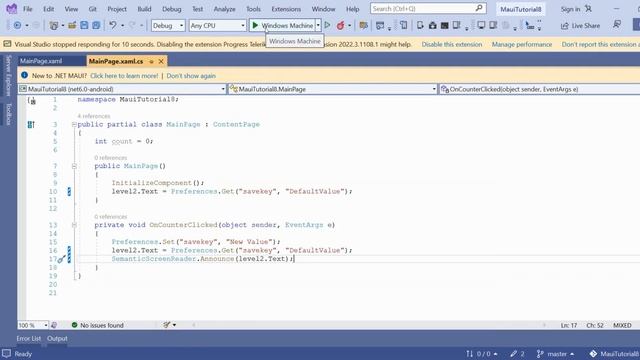Image resolution: width=640 pixels, height=360 pixels.
Task: Click the search magnifier icon
Action: click(479, 8)
